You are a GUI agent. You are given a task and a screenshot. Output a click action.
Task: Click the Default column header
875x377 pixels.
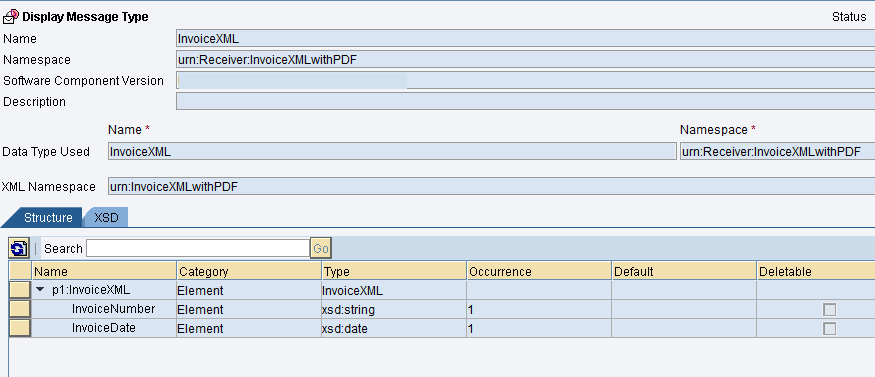pyautogui.click(x=684, y=272)
